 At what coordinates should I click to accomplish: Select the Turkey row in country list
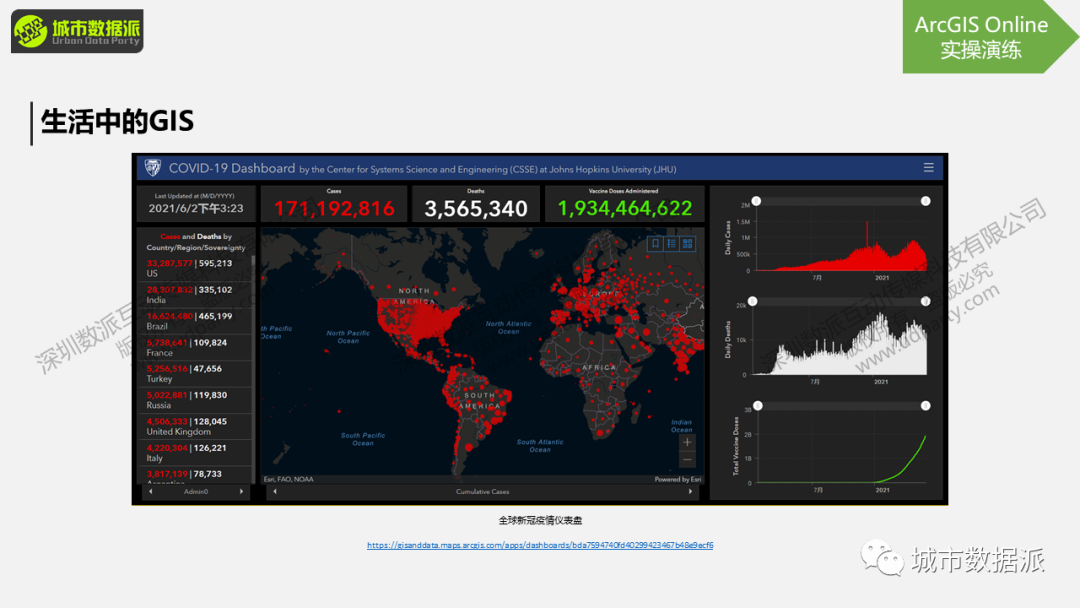coord(195,373)
